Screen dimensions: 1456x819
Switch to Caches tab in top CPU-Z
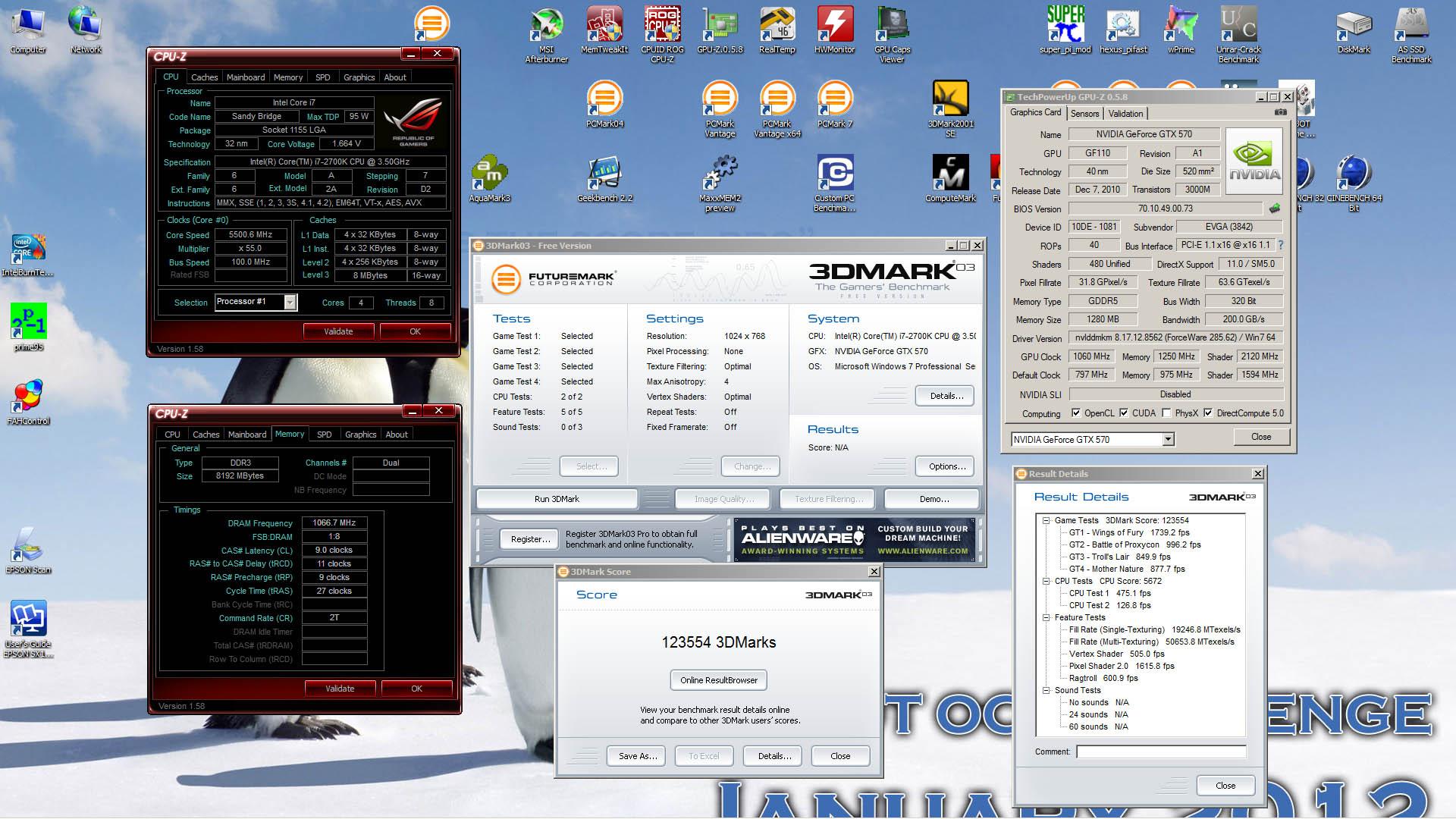[x=204, y=77]
